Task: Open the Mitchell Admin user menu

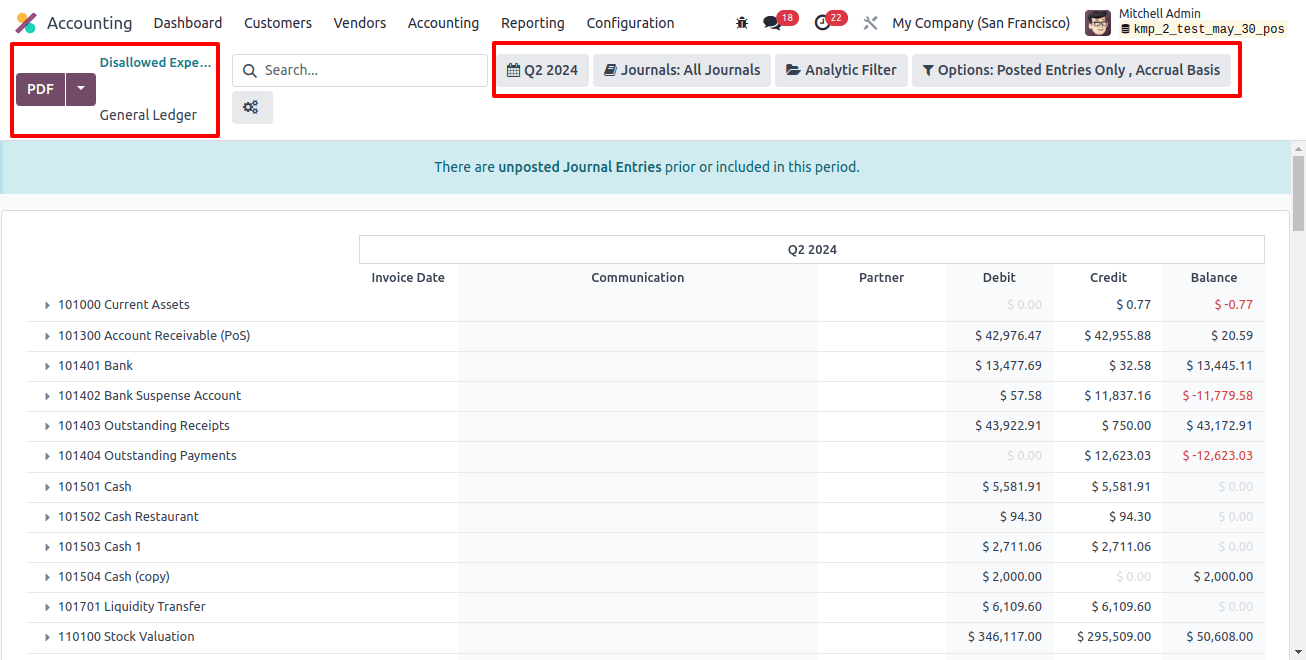Action: pyautogui.click(x=1185, y=22)
